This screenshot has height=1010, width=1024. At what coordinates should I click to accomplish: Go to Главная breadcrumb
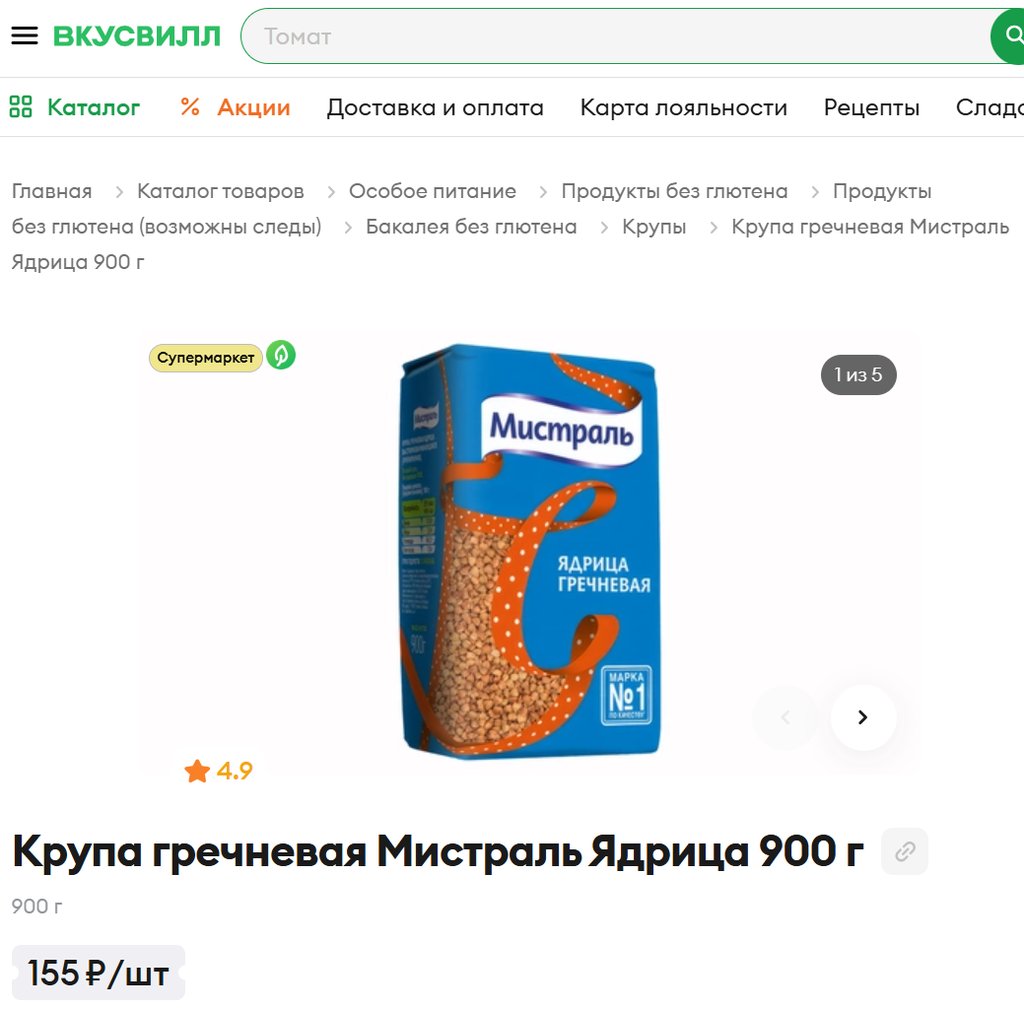(52, 191)
